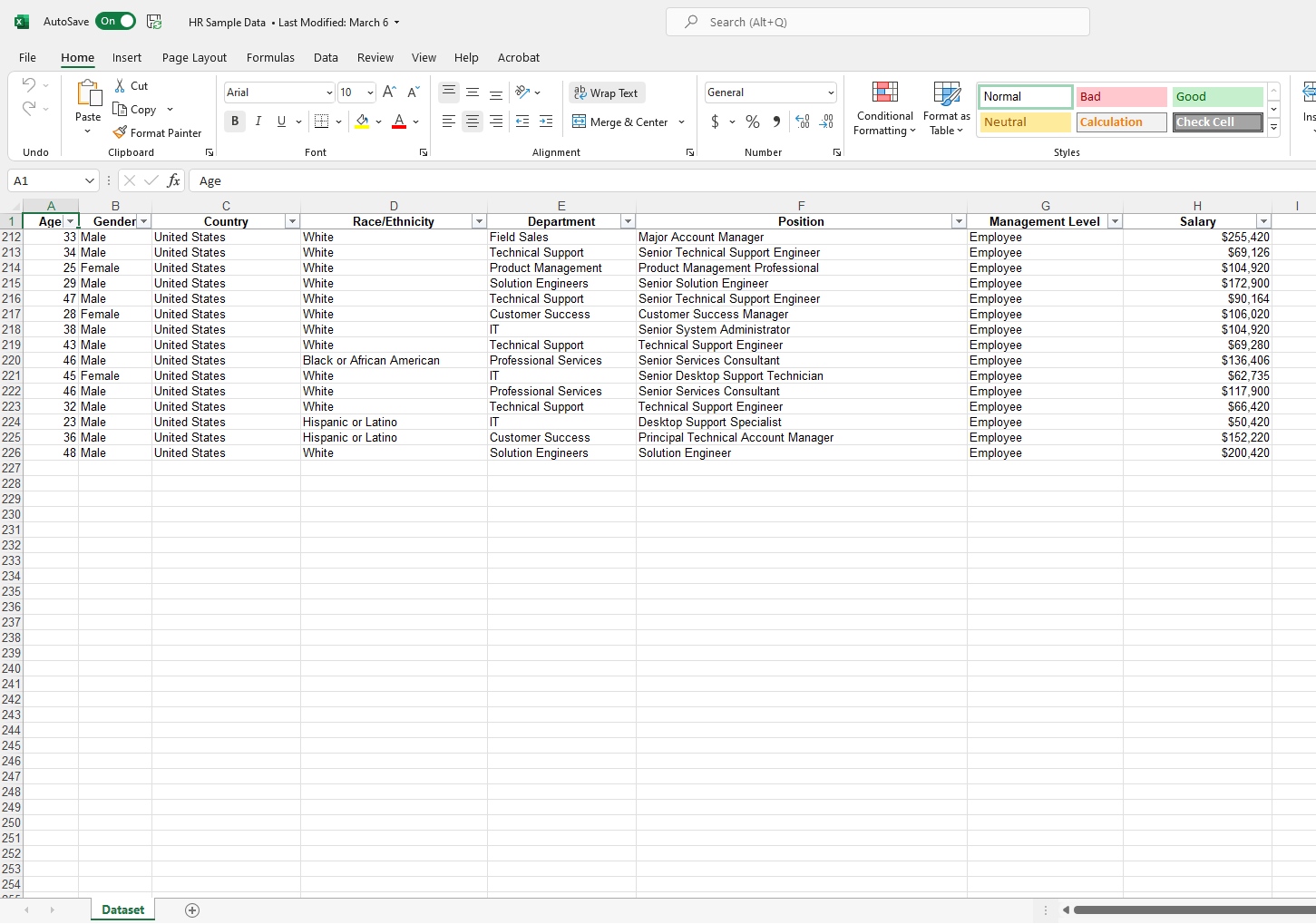1316x924 pixels.
Task: Open the Data ribbon menu
Action: click(x=326, y=57)
